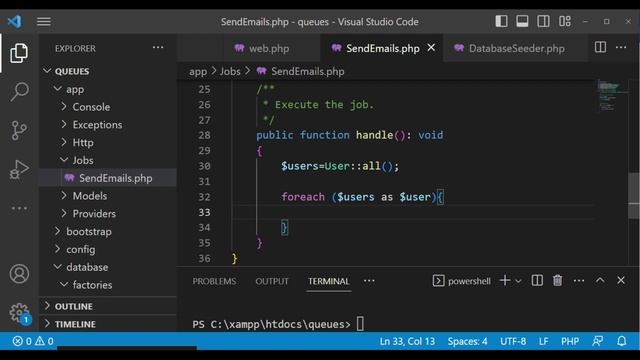Toggle the primary side bar layout icon
The width and height of the screenshot is (640, 360).
click(x=501, y=21)
